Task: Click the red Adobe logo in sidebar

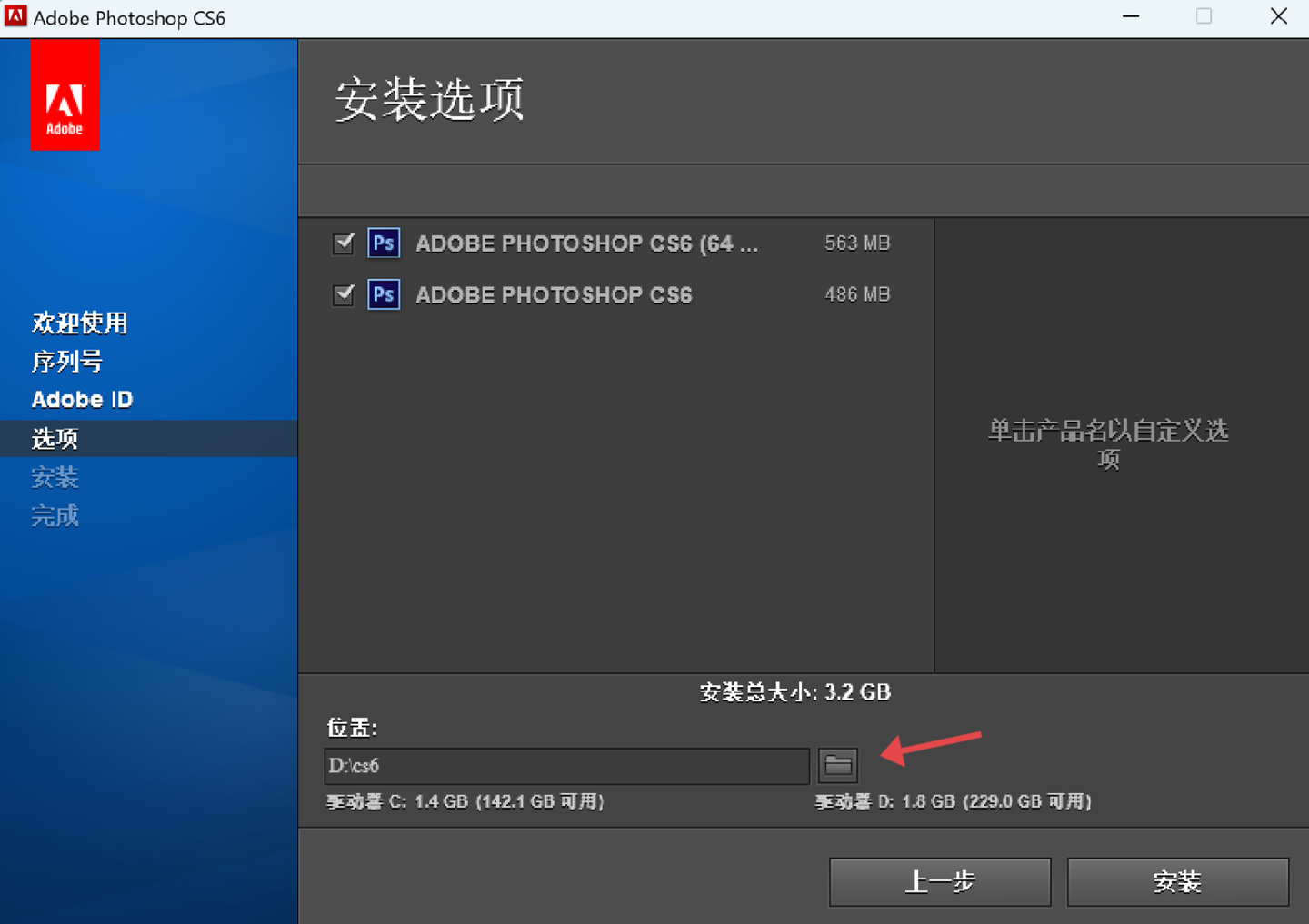Action: click(65, 95)
